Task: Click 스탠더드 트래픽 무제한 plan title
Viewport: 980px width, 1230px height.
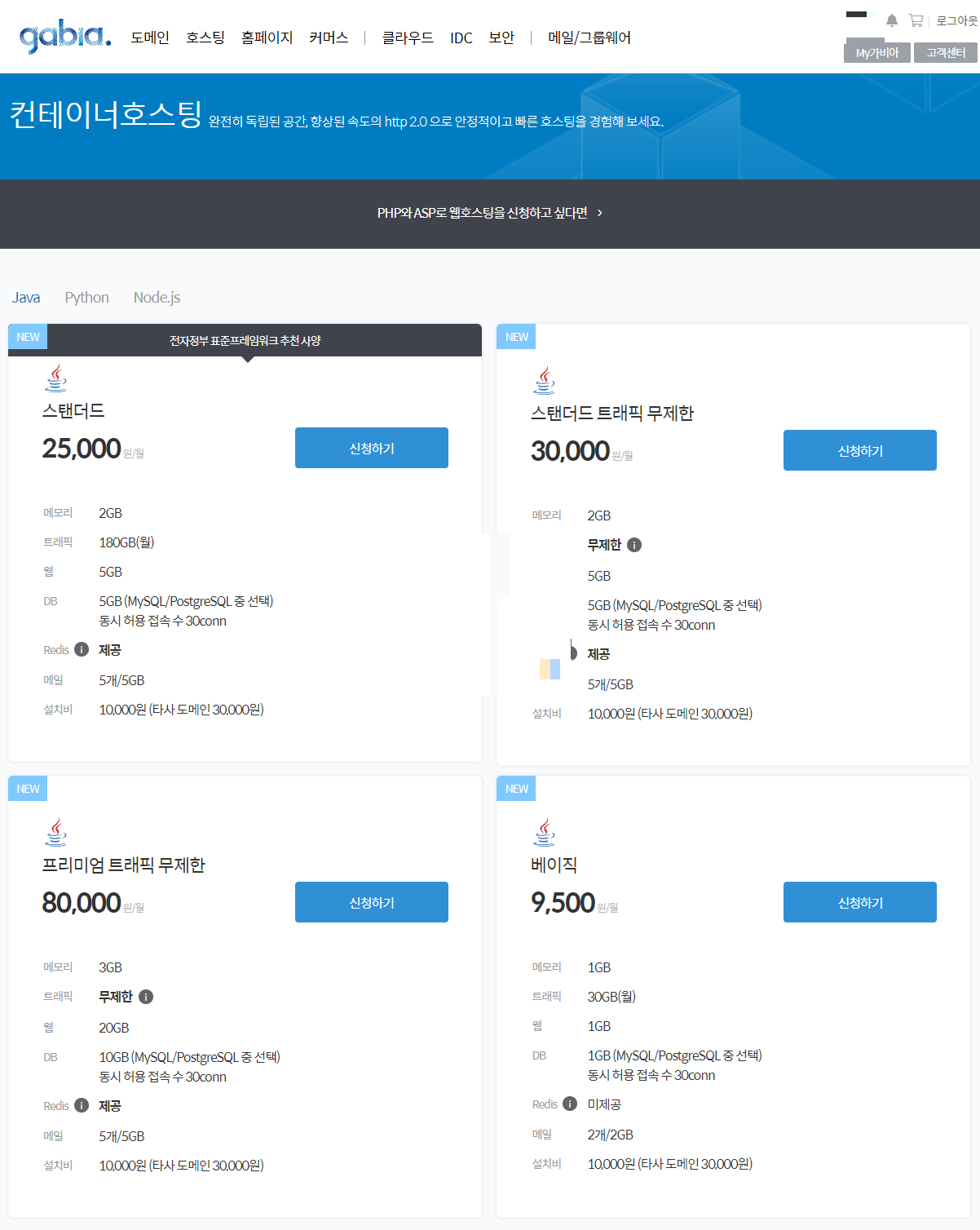Action: (x=611, y=414)
